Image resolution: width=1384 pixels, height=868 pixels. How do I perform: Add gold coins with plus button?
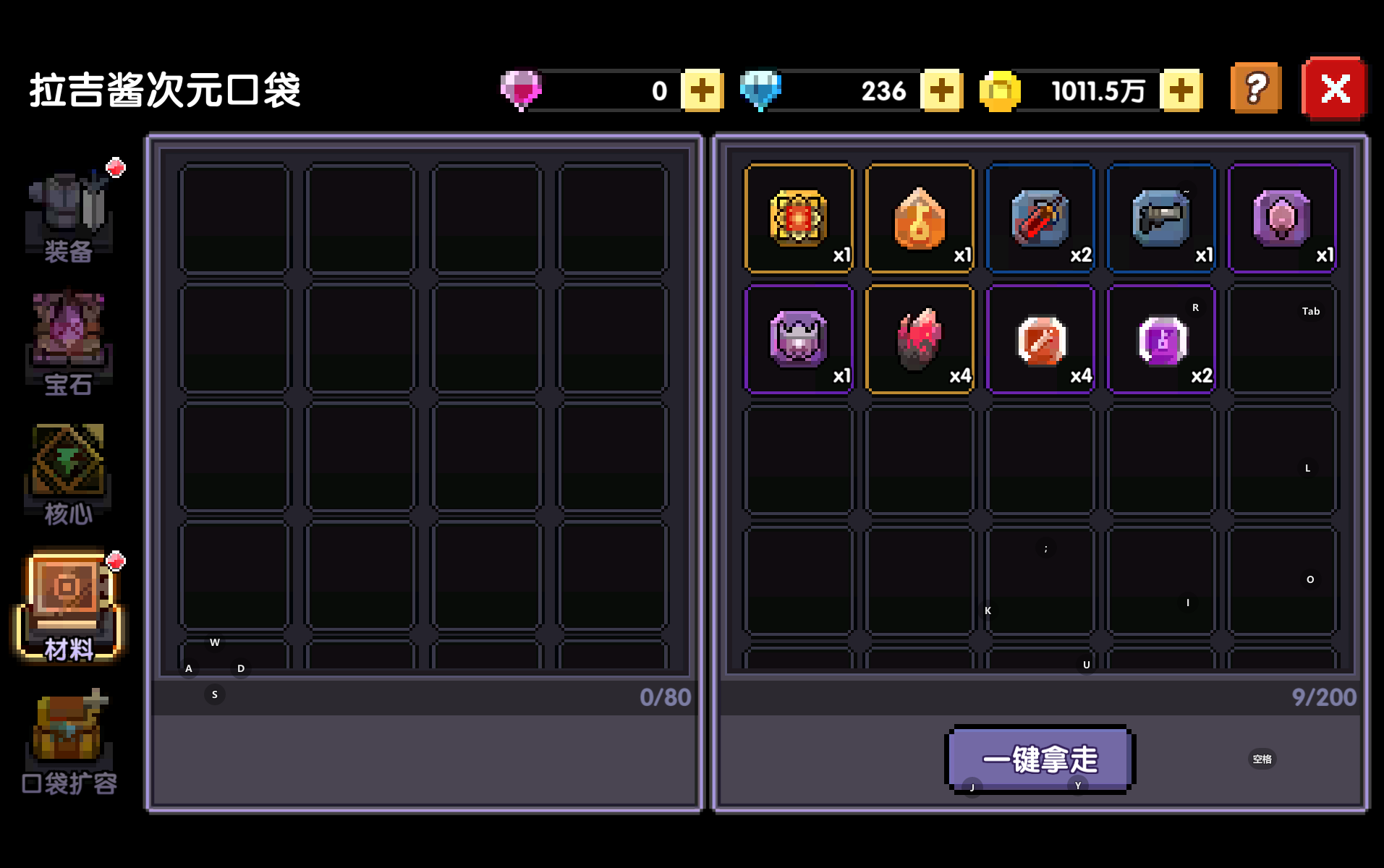click(x=1181, y=90)
